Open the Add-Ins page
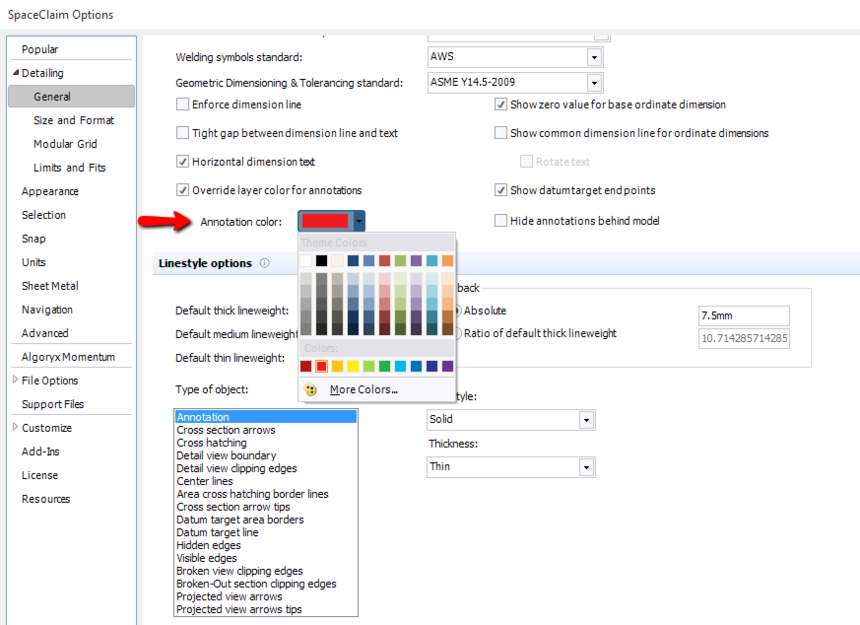Viewport: 860px width, 625px height. tap(40, 451)
